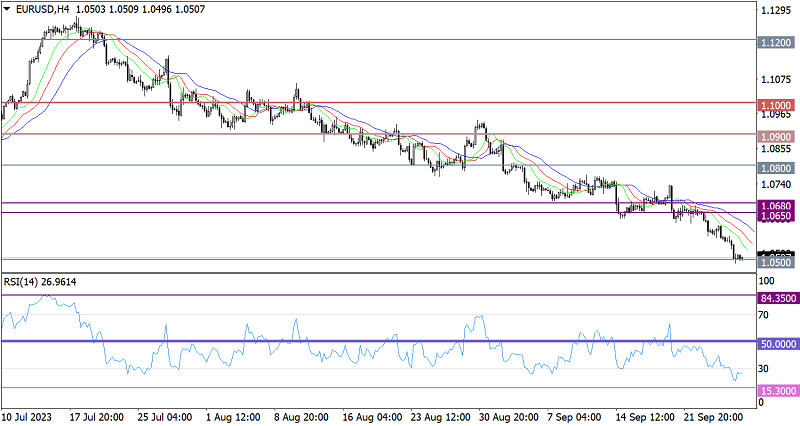Click the 1.0900 level label on price axis
The image size is (800, 426).
776,137
